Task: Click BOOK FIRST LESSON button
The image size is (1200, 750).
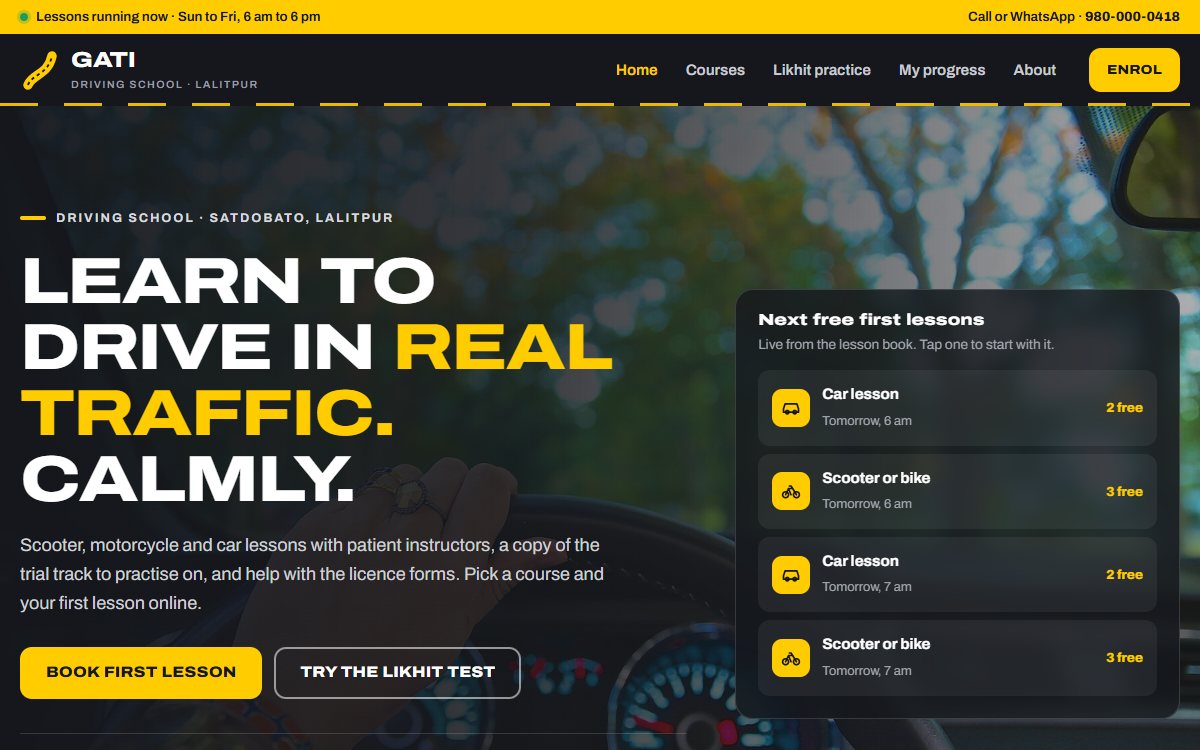Action: (x=141, y=672)
